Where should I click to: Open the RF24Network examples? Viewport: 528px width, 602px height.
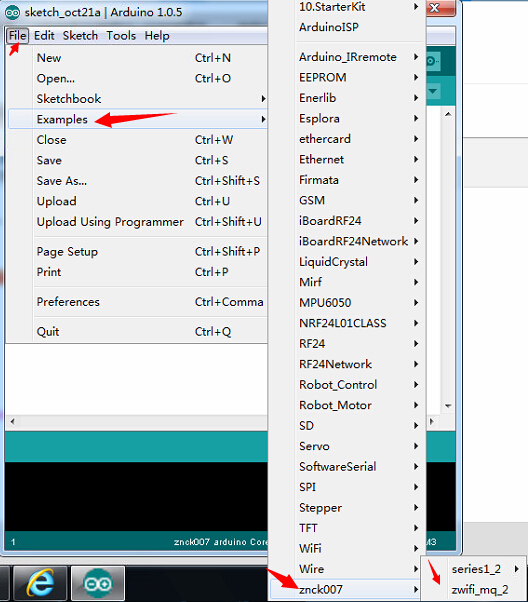(347, 364)
